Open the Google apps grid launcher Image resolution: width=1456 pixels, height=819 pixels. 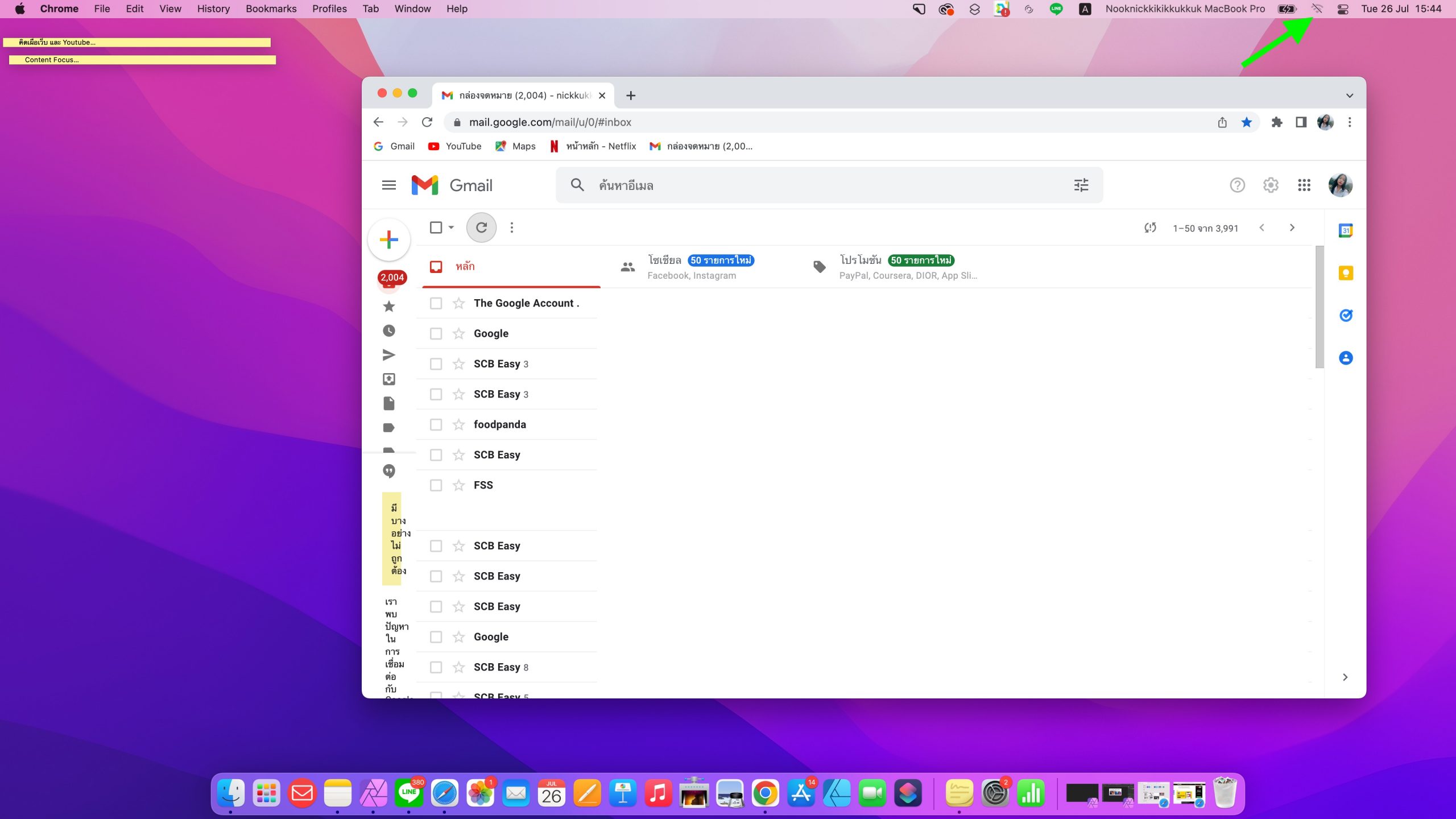[1304, 185]
